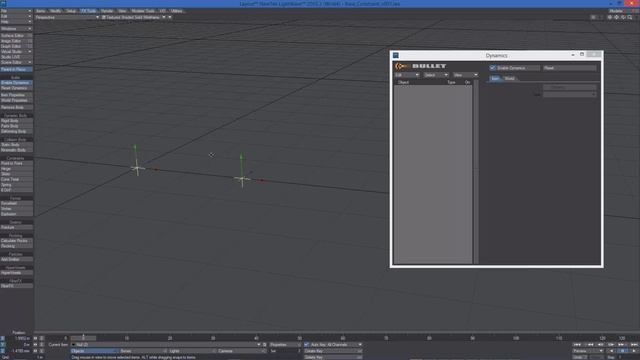
Task: Click the Fracture tool button
Action: (x=16, y=227)
